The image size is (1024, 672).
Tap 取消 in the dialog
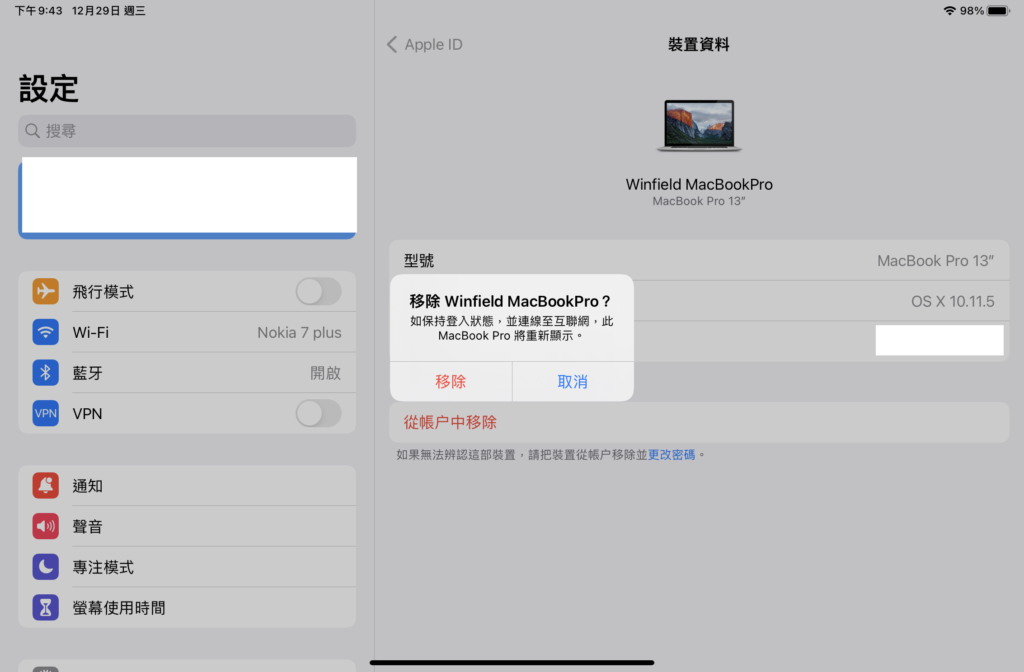(573, 381)
